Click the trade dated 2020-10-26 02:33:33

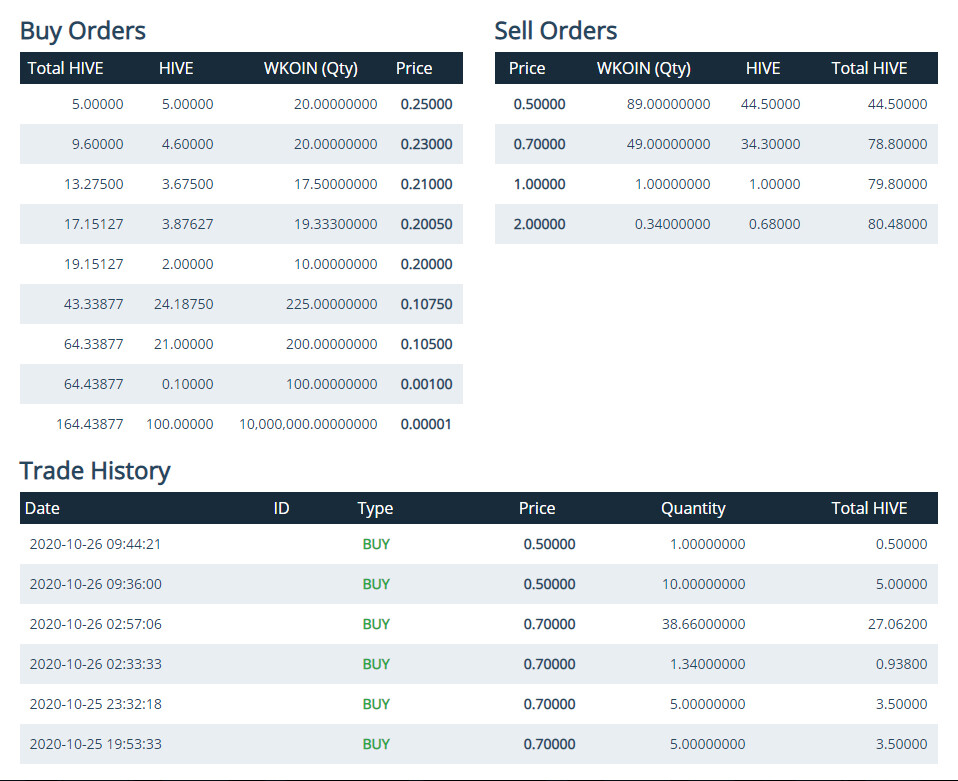[x=478, y=664]
